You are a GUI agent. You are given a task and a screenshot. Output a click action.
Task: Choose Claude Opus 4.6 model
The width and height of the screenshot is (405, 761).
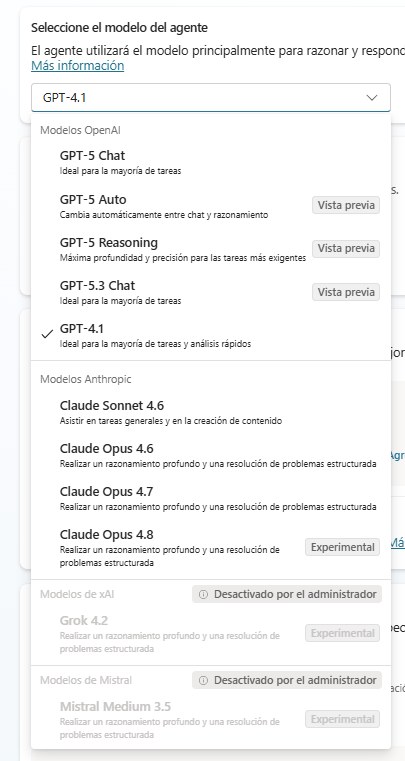click(211, 455)
